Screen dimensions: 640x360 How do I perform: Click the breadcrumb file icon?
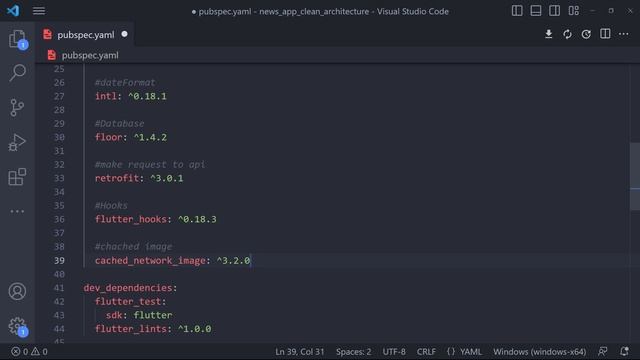[51, 55]
